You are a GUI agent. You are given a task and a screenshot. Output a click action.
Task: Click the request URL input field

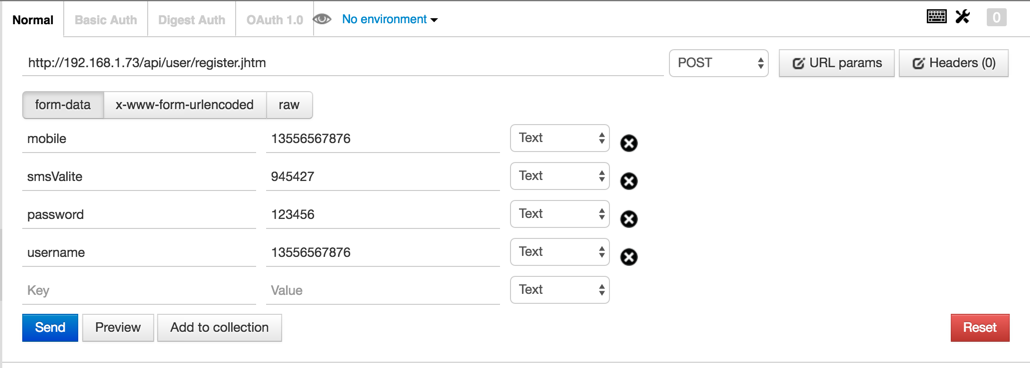tap(343, 63)
